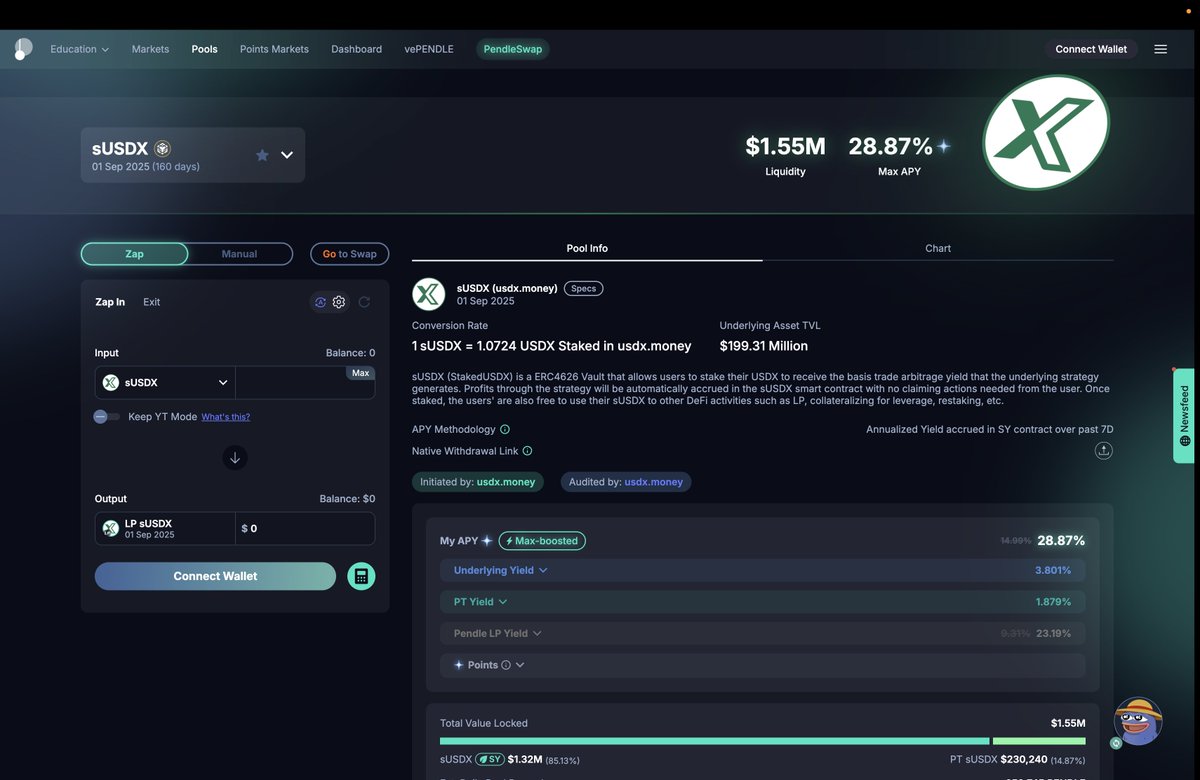Open Points Markets in navigation
The width and height of the screenshot is (1200, 780).
click(274, 49)
